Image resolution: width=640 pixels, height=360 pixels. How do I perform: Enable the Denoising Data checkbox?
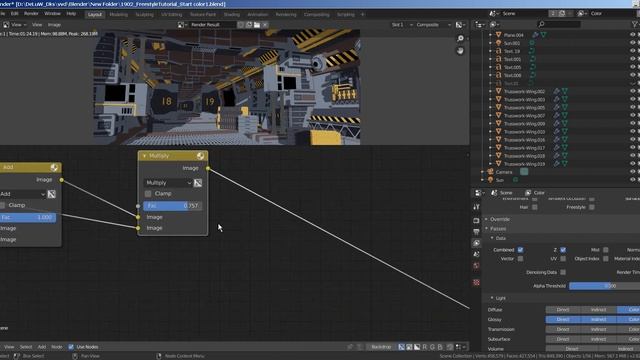[563, 272]
